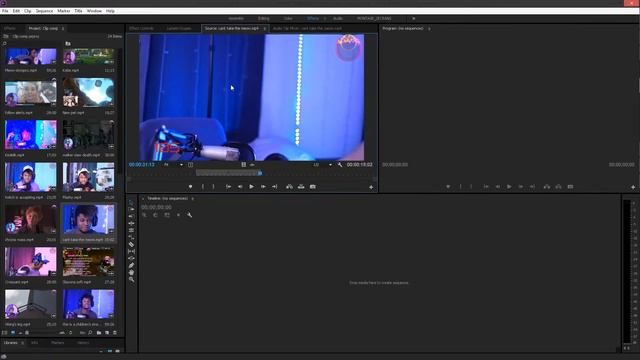Click trash Clear icon in Project panel

click(x=115, y=333)
